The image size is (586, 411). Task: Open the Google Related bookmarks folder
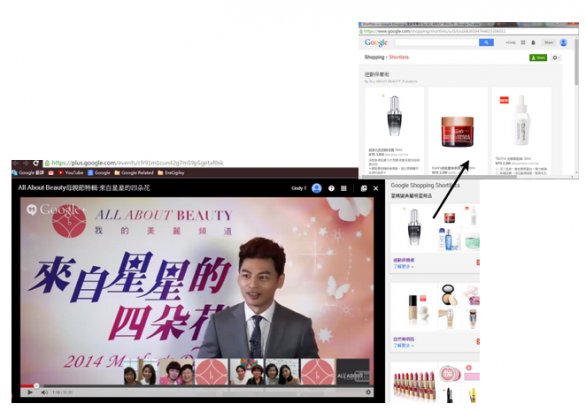134,173
